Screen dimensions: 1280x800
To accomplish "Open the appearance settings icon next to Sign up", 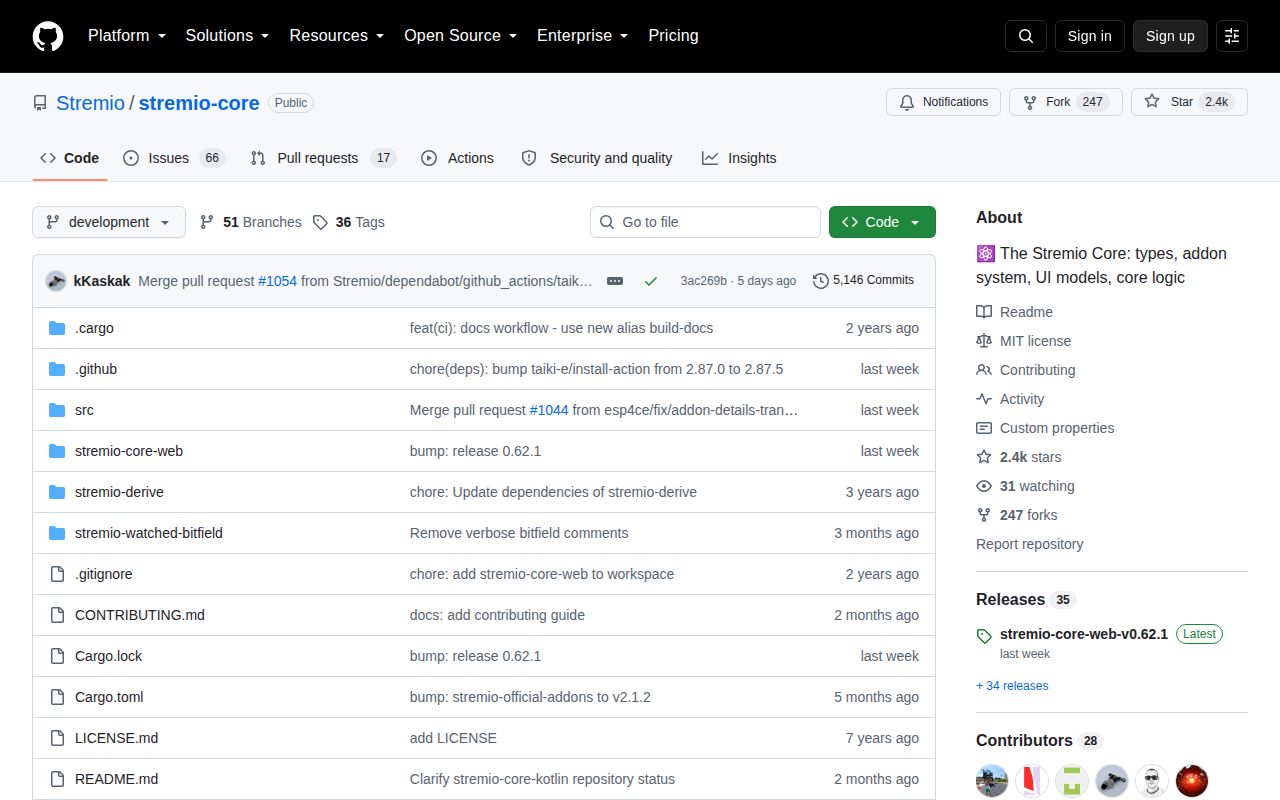I will pyautogui.click(x=1232, y=36).
